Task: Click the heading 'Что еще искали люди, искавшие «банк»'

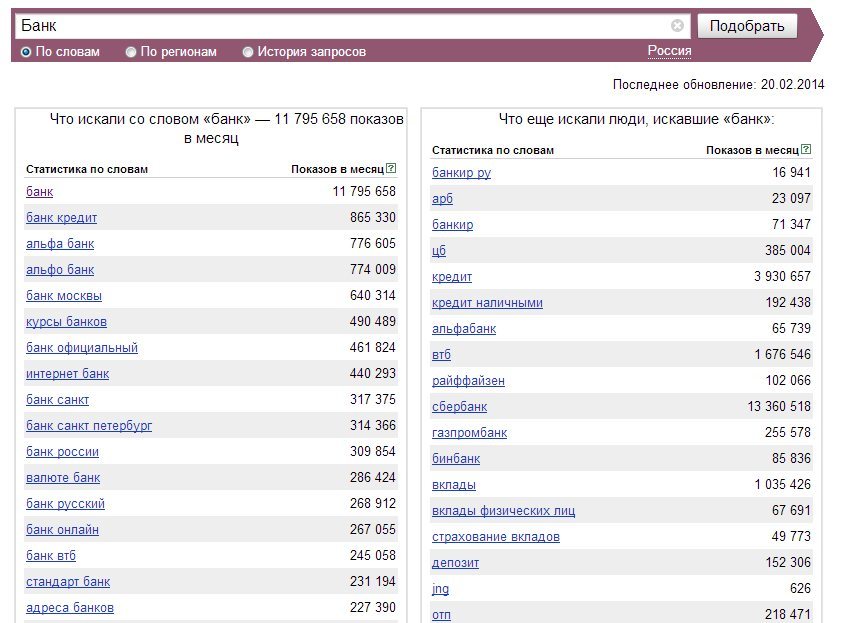Action: tap(636, 119)
